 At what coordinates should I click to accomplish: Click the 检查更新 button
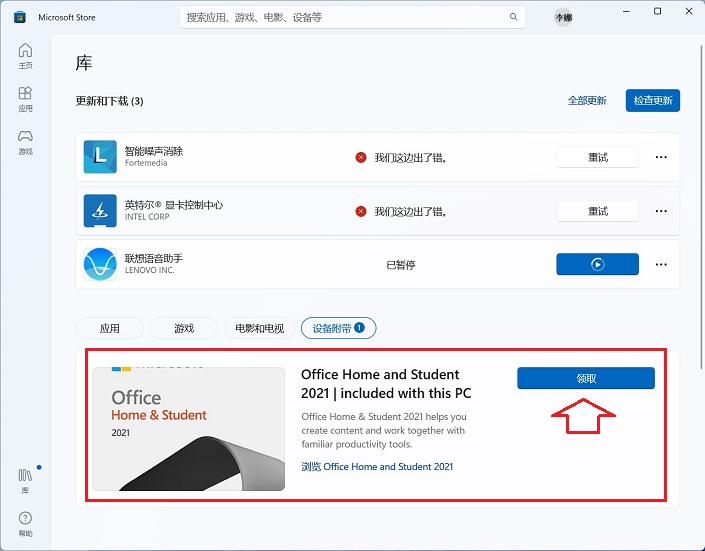[652, 101]
